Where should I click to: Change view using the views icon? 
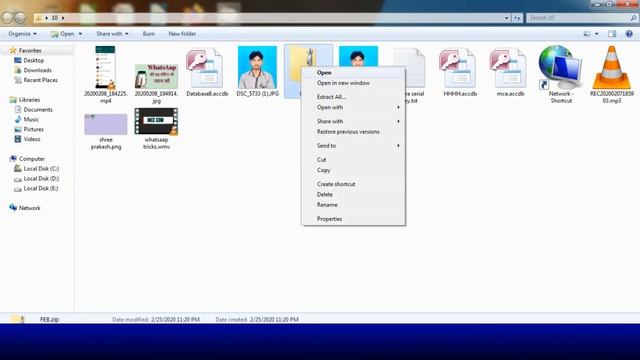[x=587, y=34]
